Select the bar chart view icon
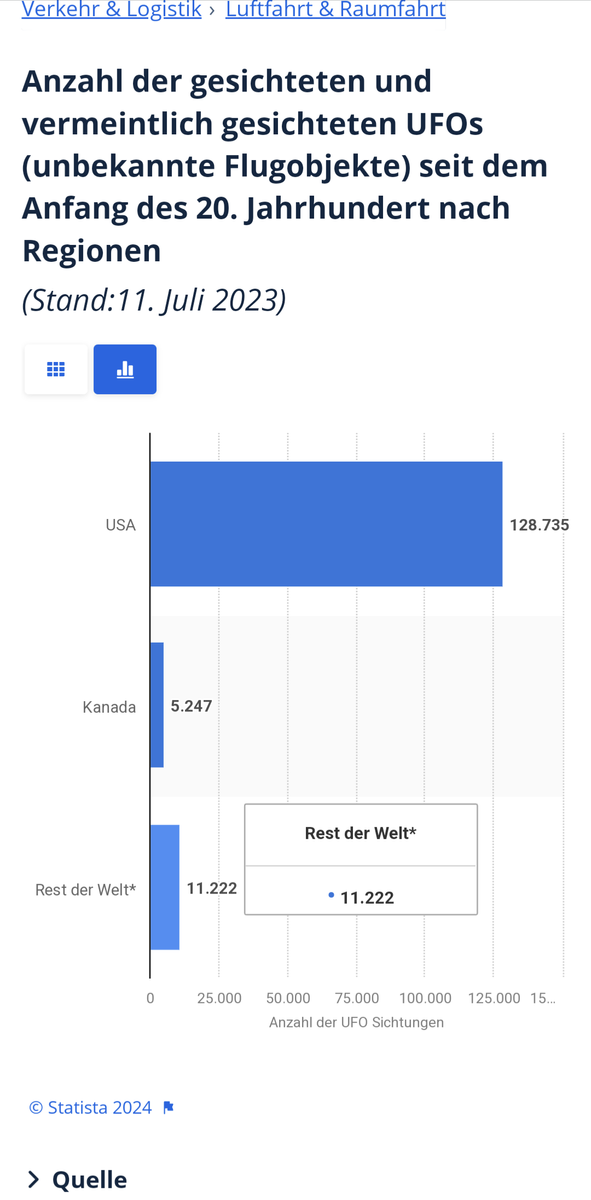Image resolution: width=591 pixels, height=1200 pixels. point(125,369)
